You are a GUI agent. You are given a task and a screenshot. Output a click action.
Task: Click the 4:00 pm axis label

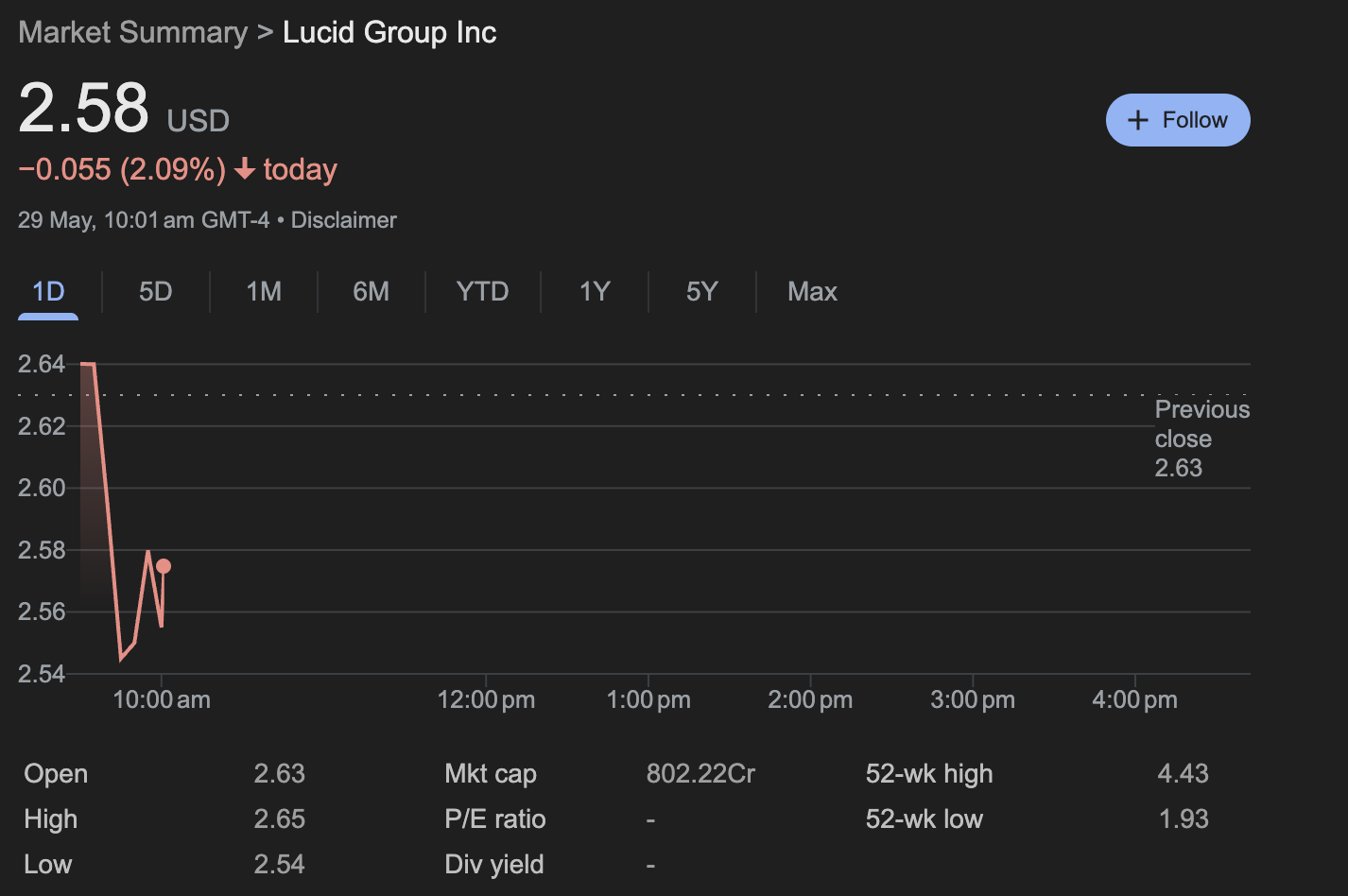point(1135,700)
